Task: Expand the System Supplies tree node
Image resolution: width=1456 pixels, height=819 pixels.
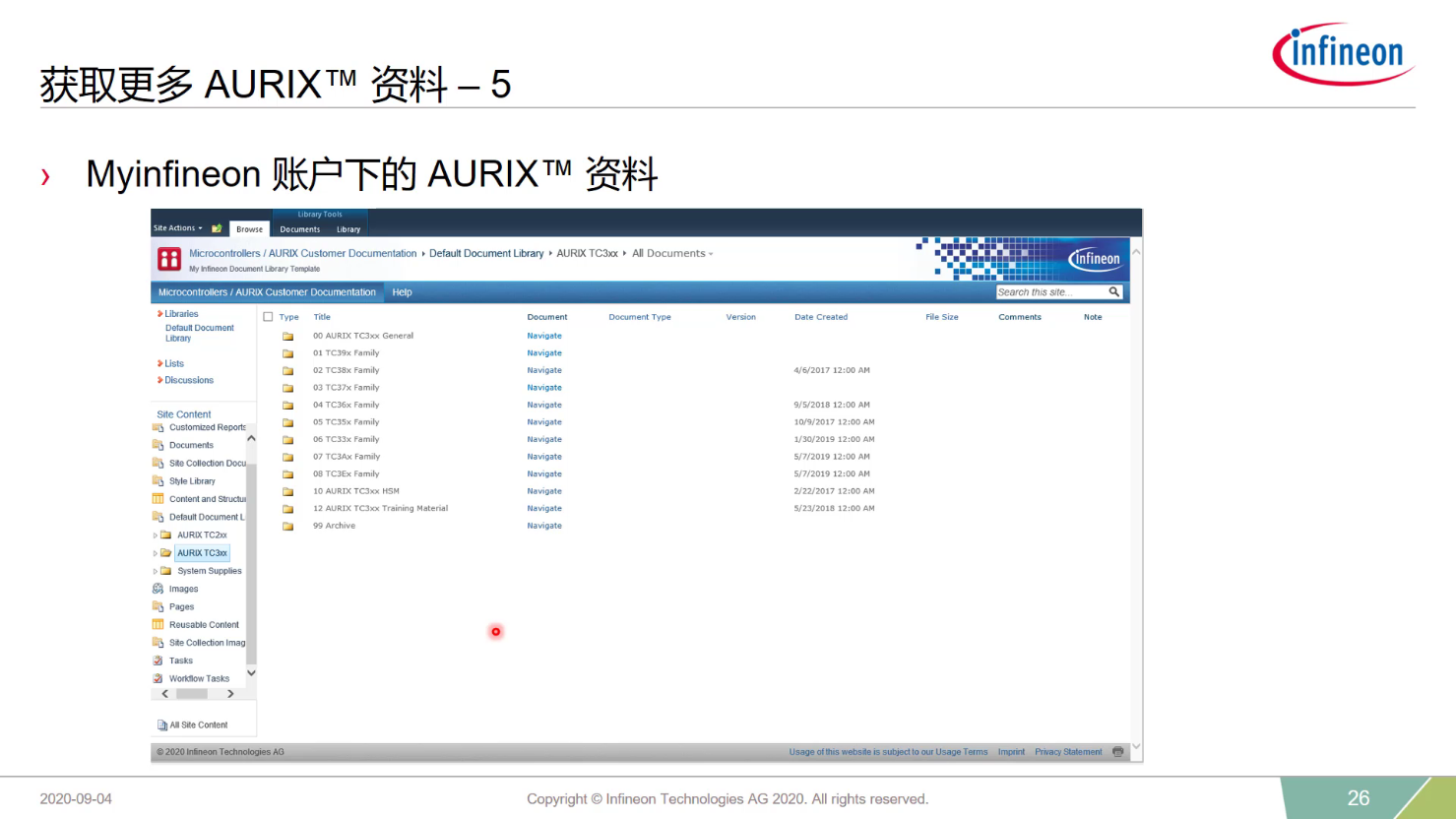Action: tap(155, 571)
